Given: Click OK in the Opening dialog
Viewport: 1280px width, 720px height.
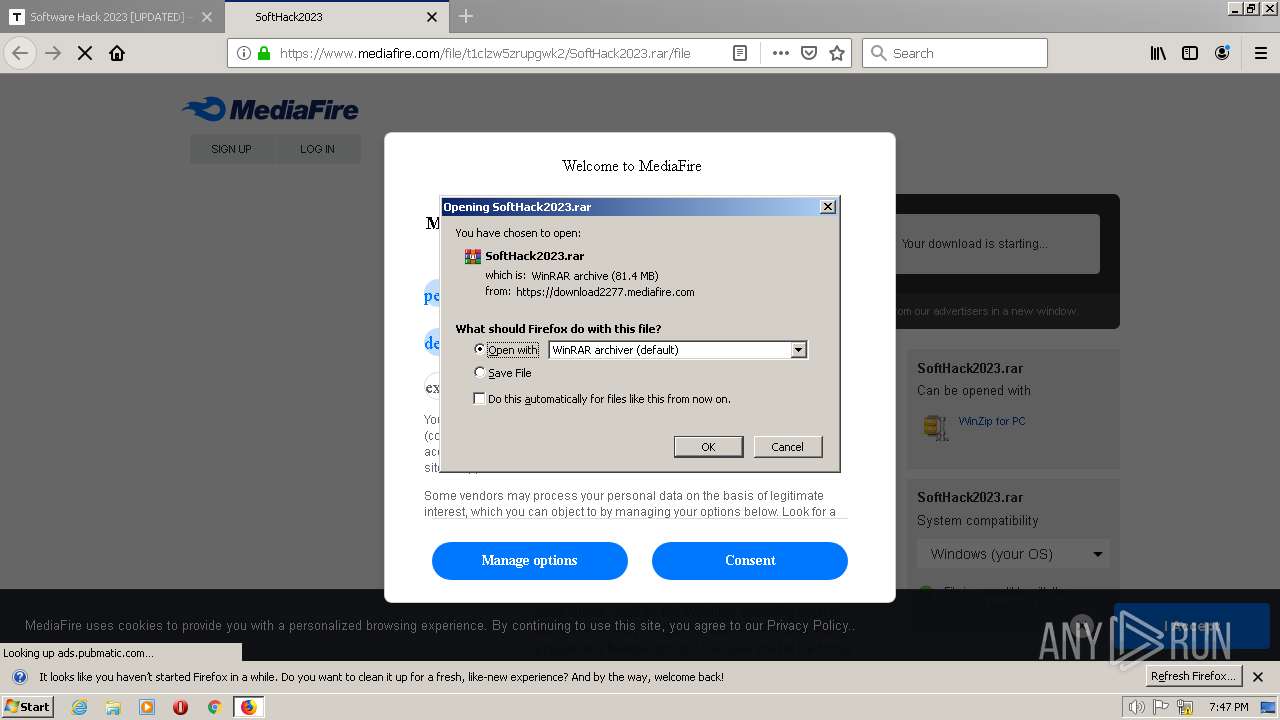Looking at the screenshot, I should [708, 446].
